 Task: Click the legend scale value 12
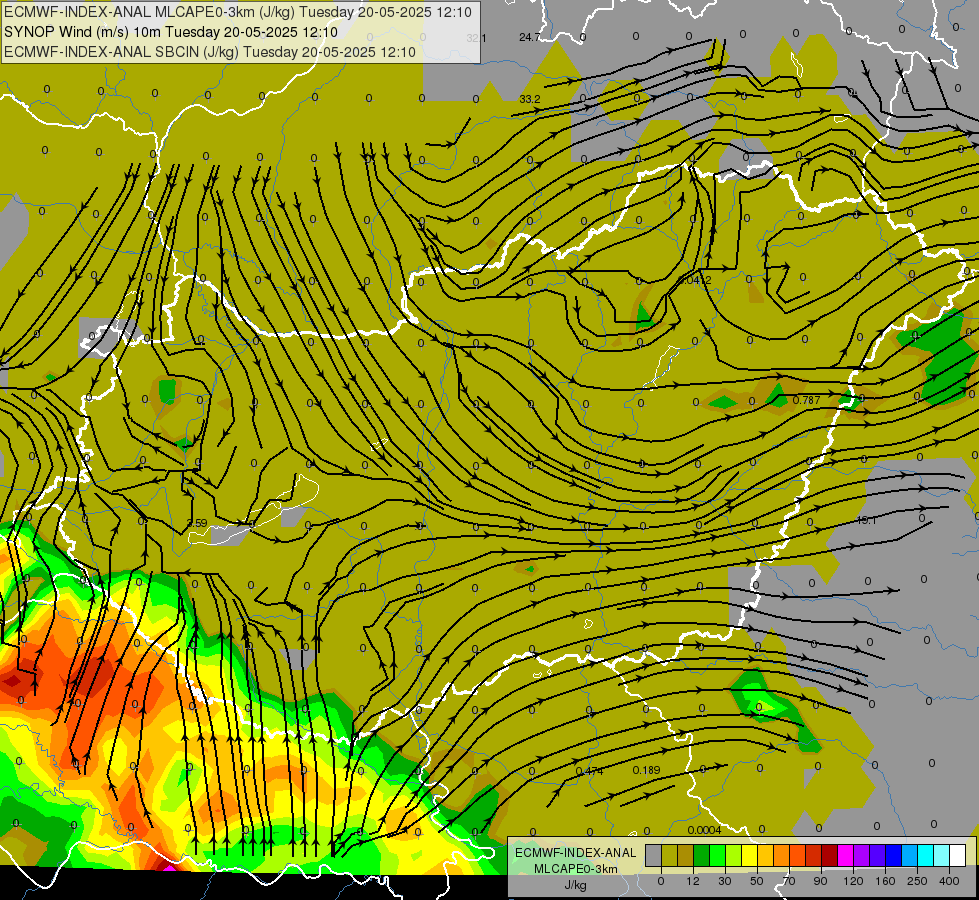[x=693, y=881]
